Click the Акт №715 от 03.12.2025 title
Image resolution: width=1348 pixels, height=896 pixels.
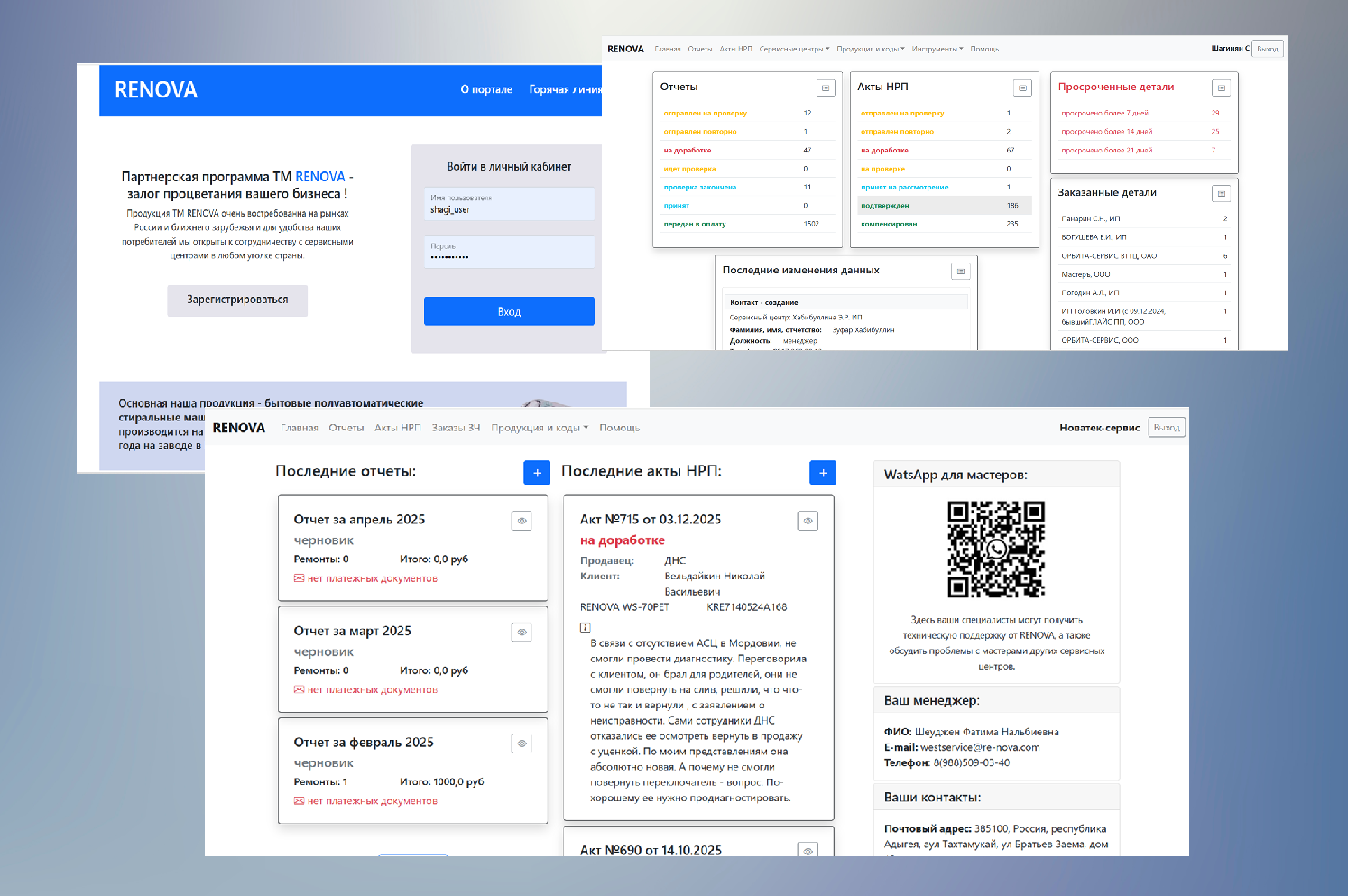tap(651, 520)
